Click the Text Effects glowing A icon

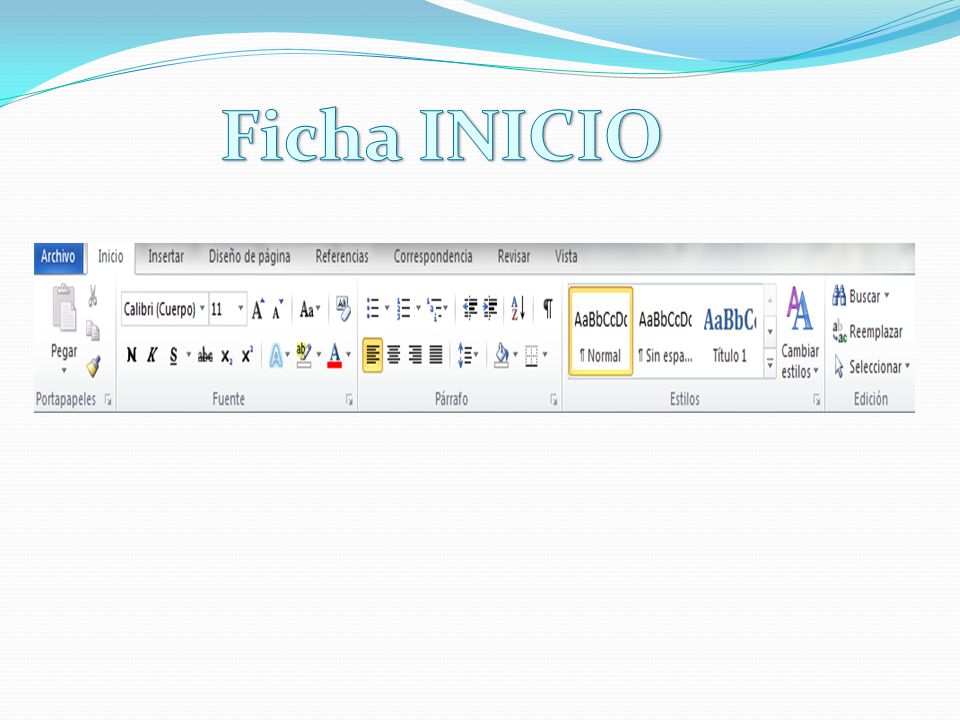[276, 355]
